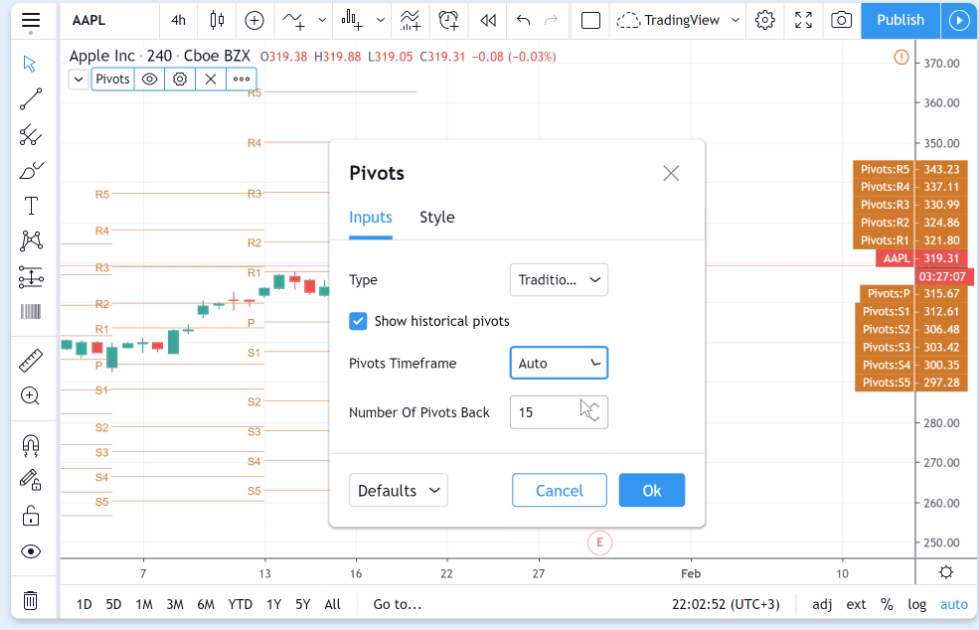The height and width of the screenshot is (630, 979).
Task: Open the indicators button
Action: tap(293, 21)
